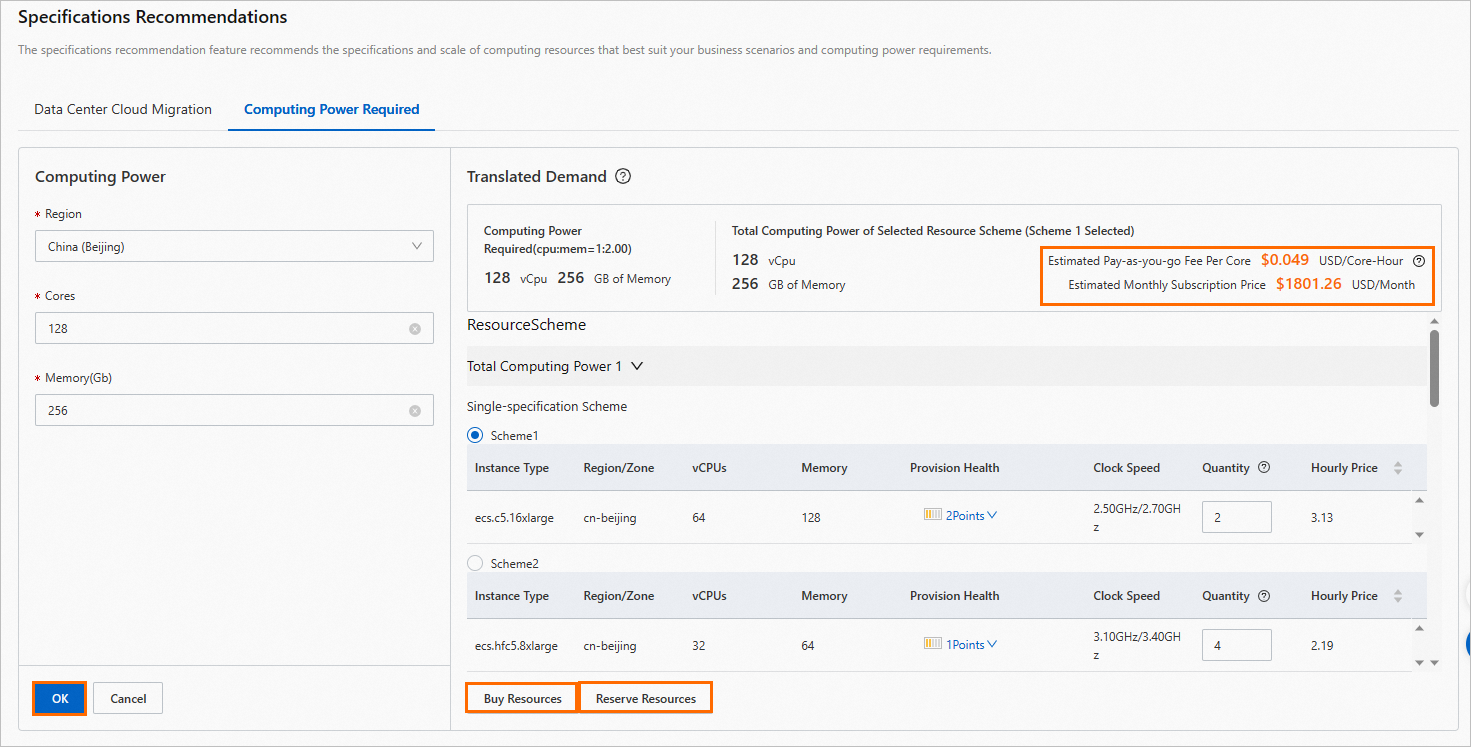
Task: Collapse the Total Computing Power 1 section
Action: (637, 367)
